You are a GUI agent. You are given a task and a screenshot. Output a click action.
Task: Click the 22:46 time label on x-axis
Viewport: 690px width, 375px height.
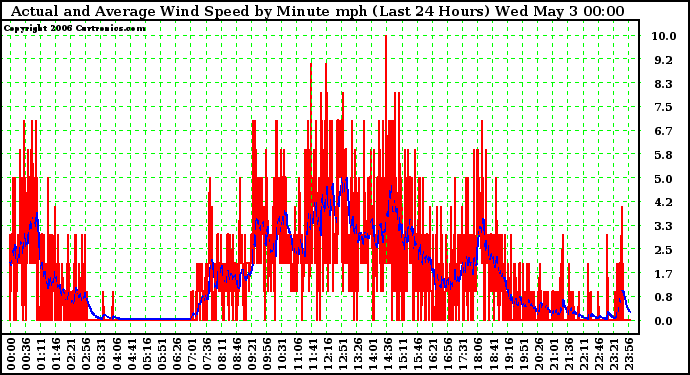(x=600, y=354)
